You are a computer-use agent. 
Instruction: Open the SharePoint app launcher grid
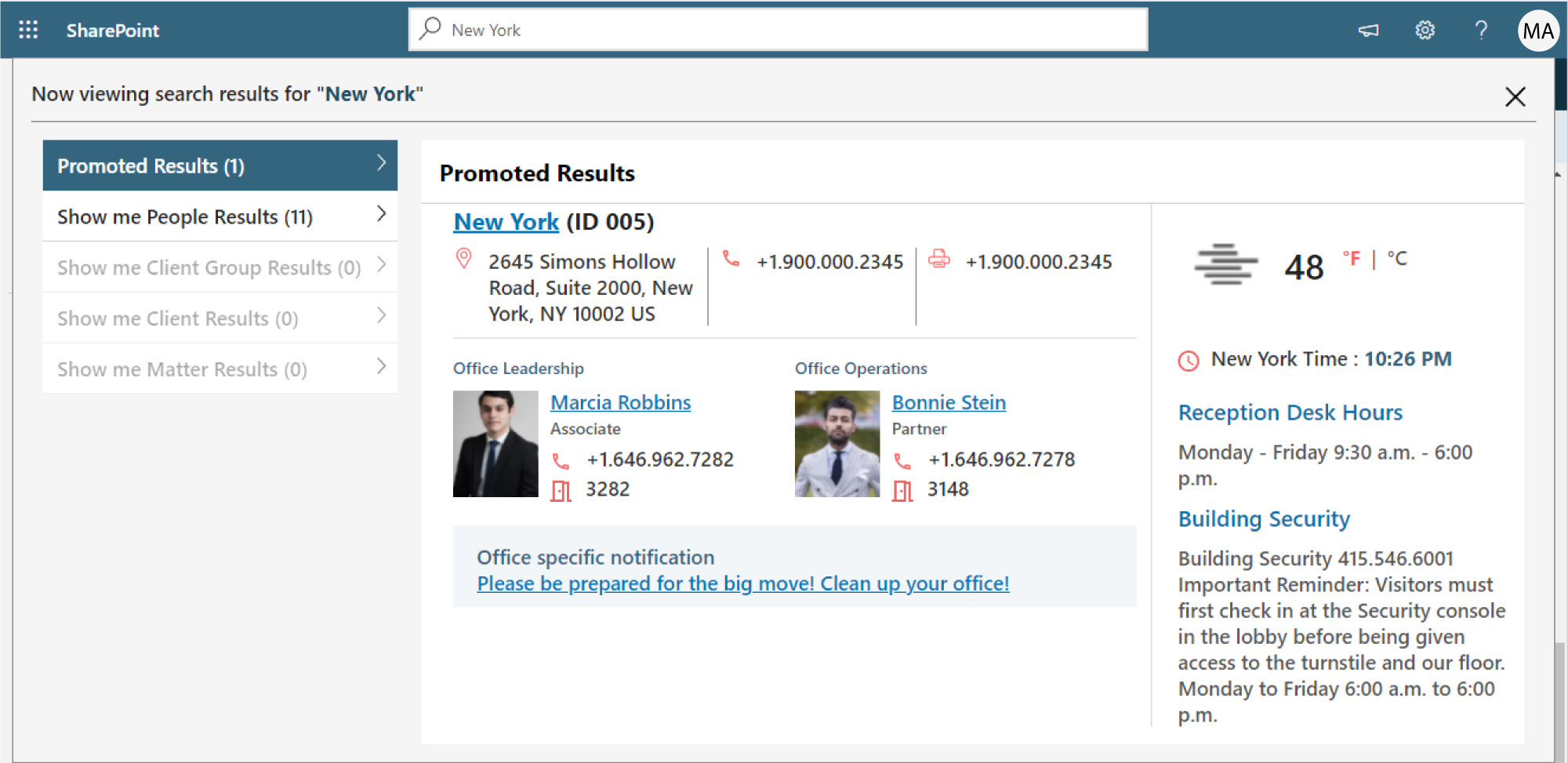point(28,30)
